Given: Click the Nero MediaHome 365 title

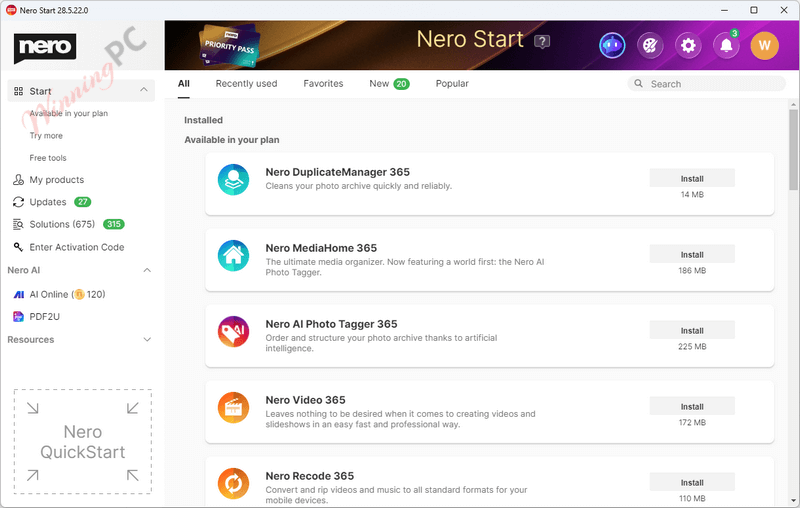Looking at the screenshot, I should (x=321, y=248).
